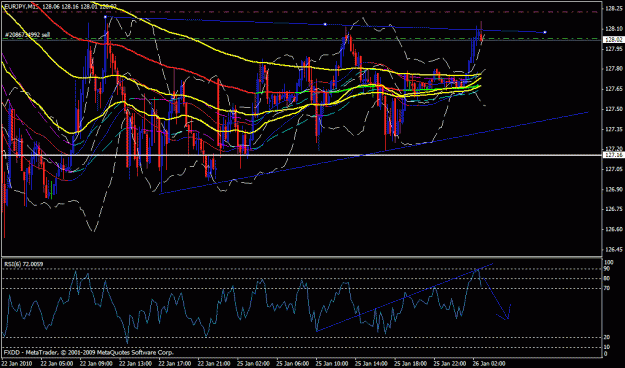Click the 25 Jan 18:00 time label
Screen dimensions: 625x368
click(410, 364)
